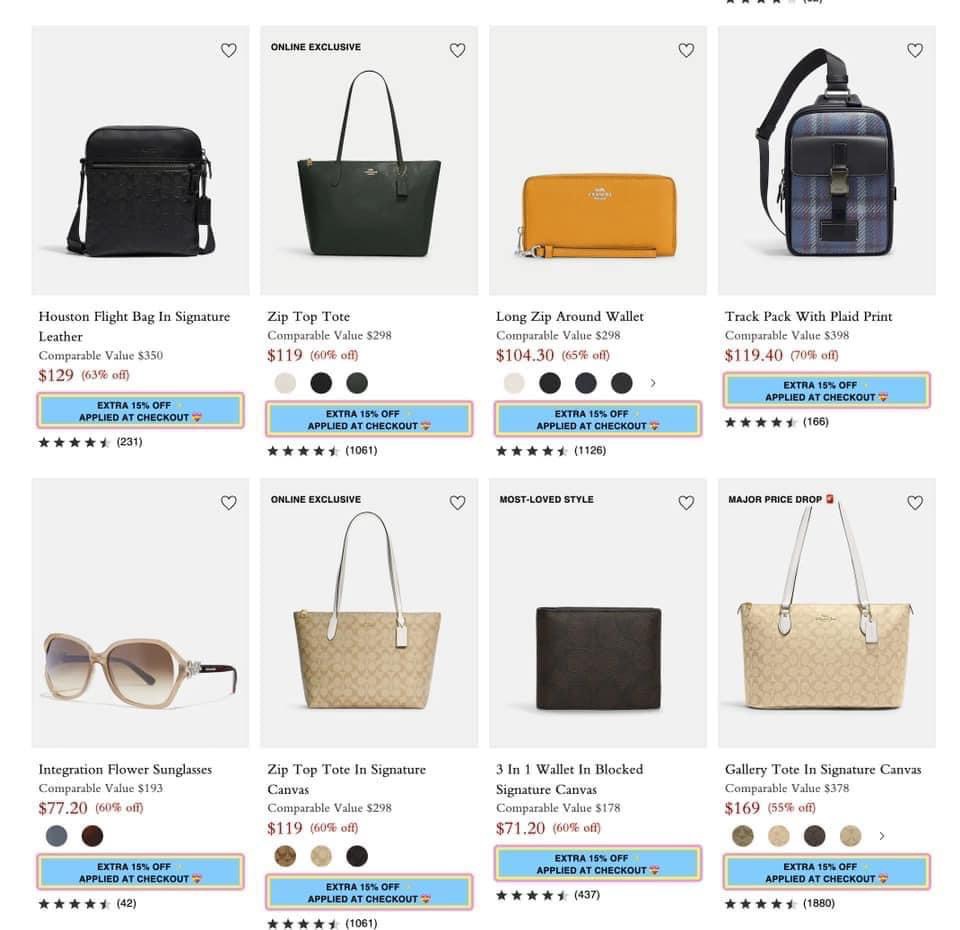Favorite the Houston Flight Bag with heart icon
Viewport: 960px width, 930px height.
[x=229, y=50]
